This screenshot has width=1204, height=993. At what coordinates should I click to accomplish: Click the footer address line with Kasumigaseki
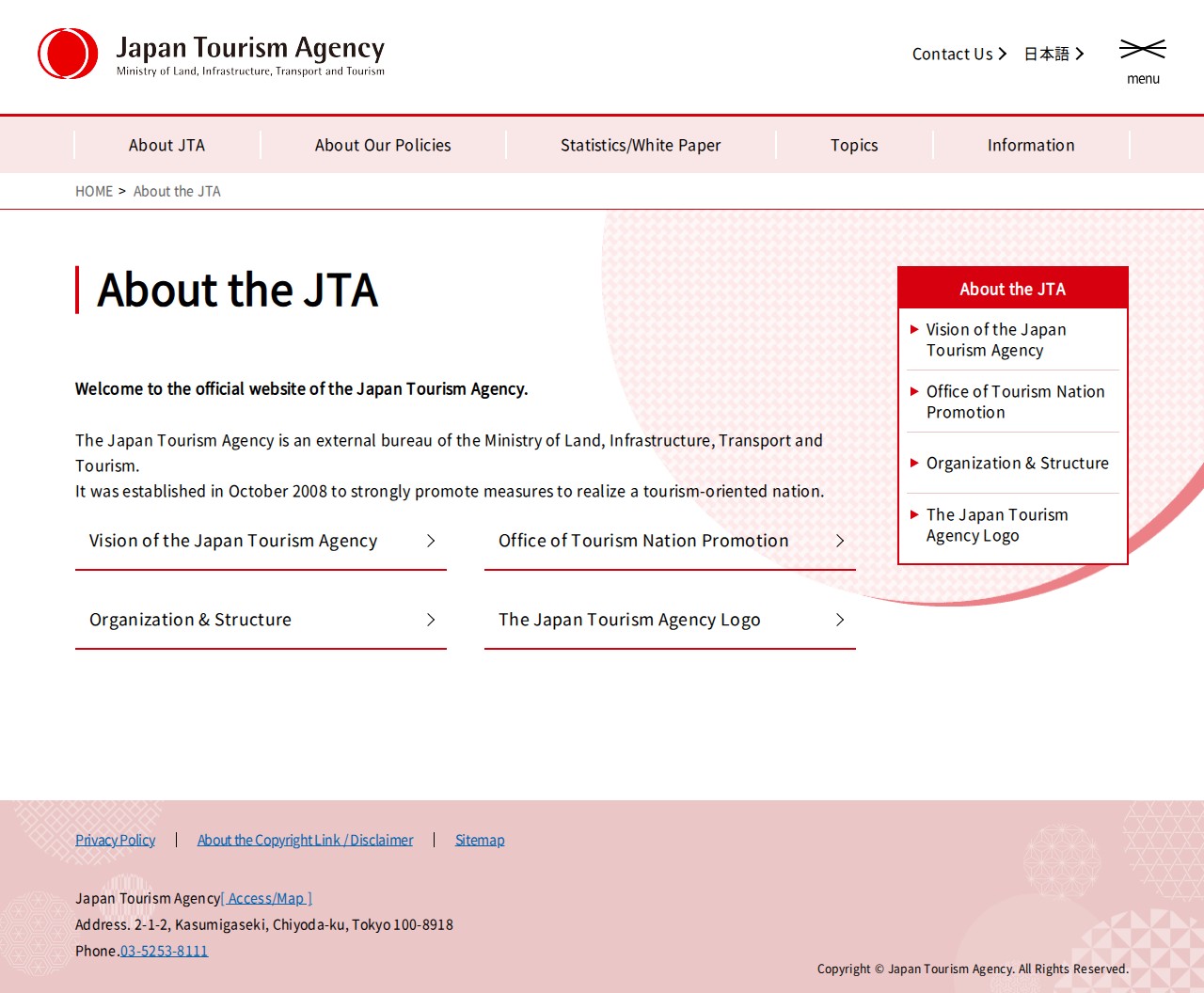pyautogui.click(x=264, y=924)
